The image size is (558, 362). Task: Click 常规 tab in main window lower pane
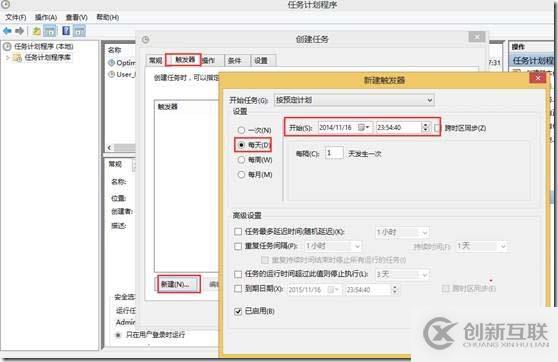[x=115, y=164]
